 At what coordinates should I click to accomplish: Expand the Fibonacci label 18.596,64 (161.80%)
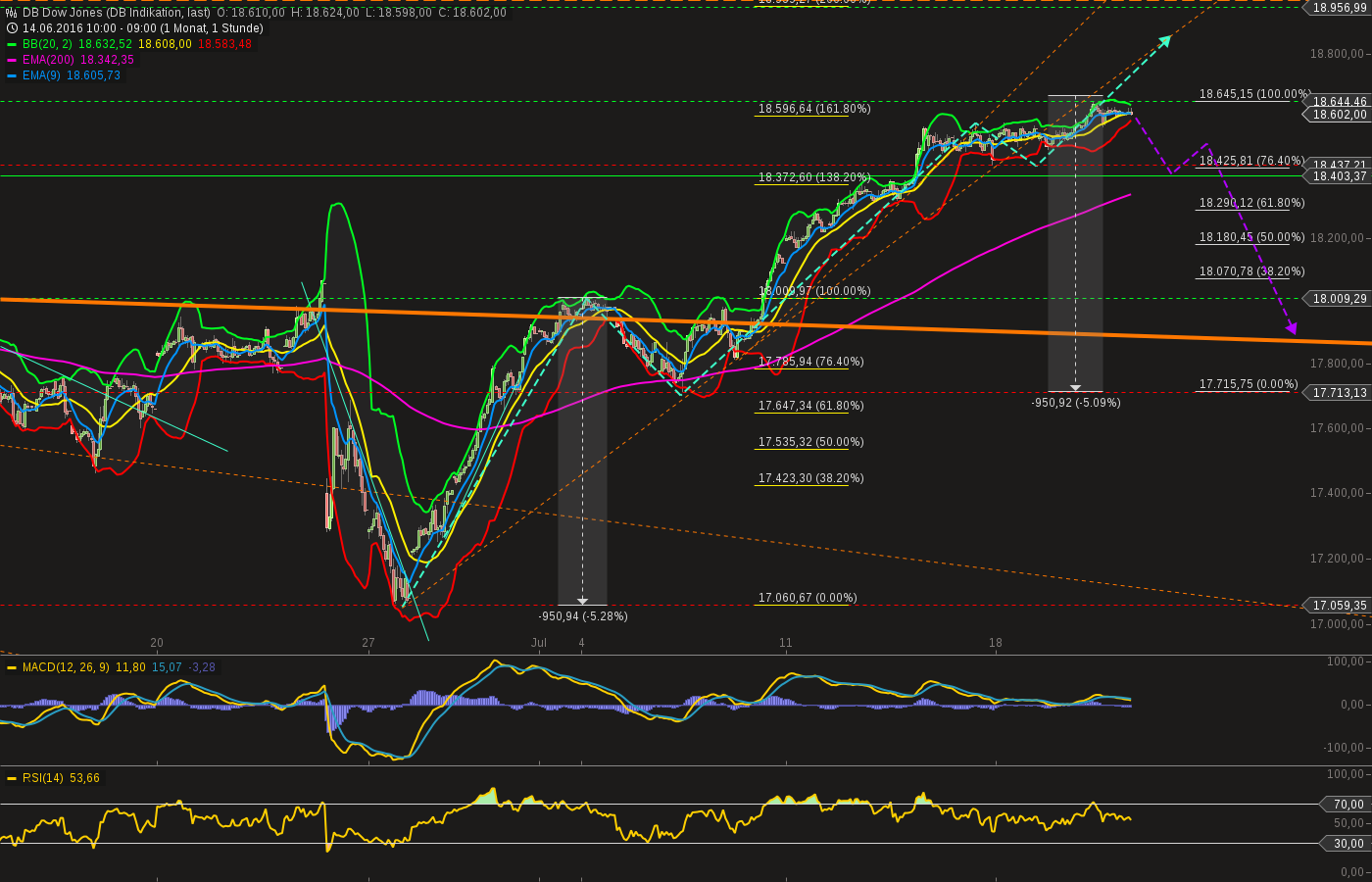tap(814, 109)
